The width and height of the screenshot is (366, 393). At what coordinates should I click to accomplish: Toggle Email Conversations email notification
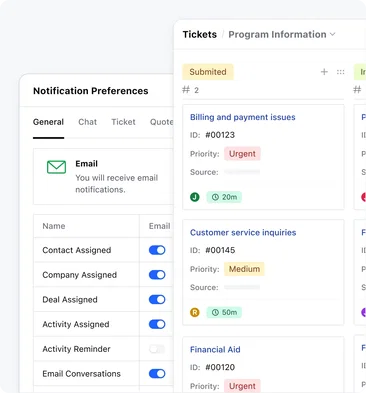tap(157, 373)
